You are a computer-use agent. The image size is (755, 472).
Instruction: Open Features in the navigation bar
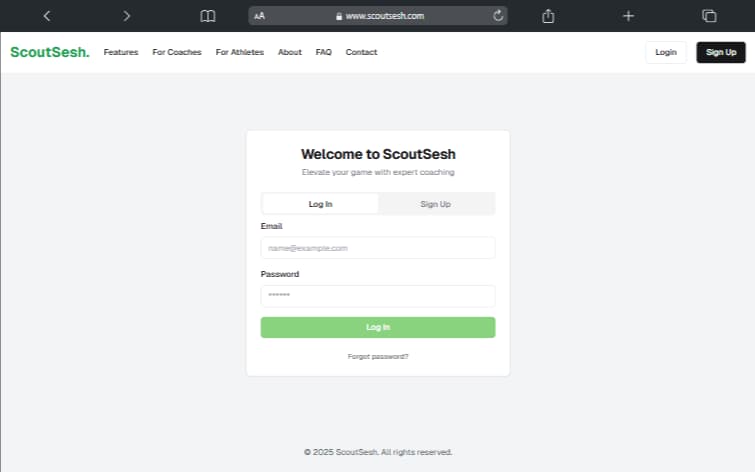coord(121,52)
